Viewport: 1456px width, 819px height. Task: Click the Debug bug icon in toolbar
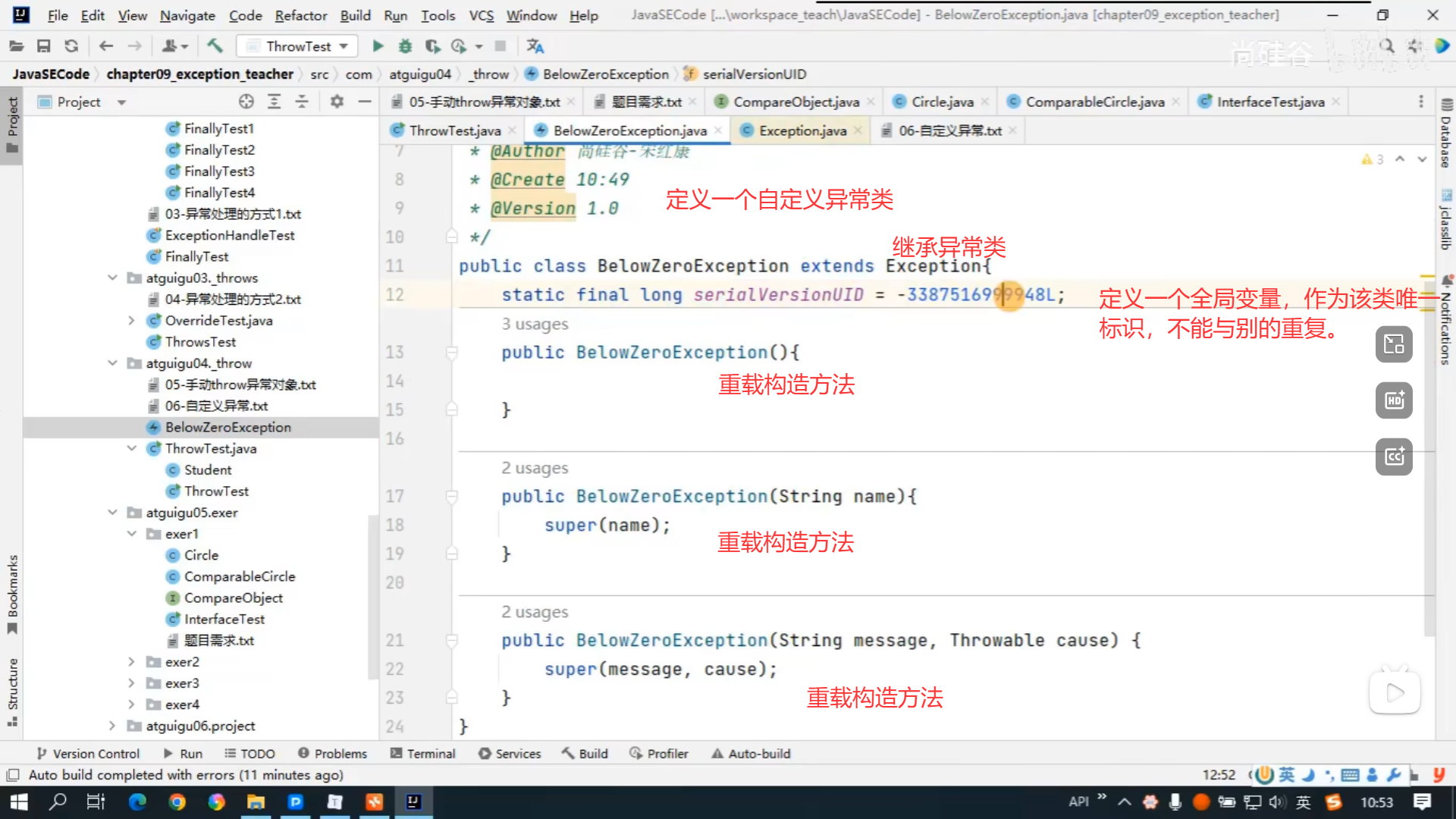(405, 46)
